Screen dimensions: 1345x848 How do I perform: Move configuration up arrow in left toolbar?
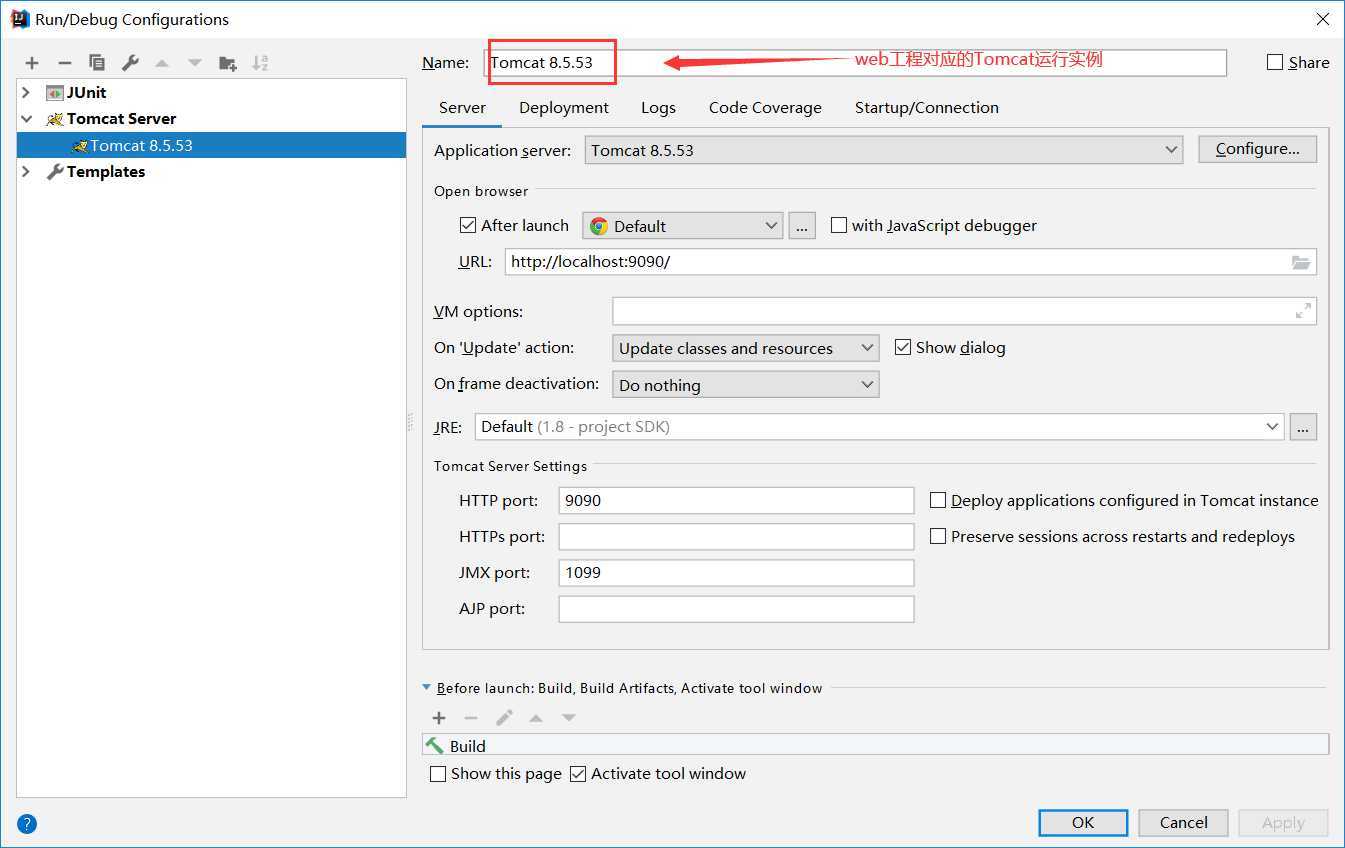162,63
